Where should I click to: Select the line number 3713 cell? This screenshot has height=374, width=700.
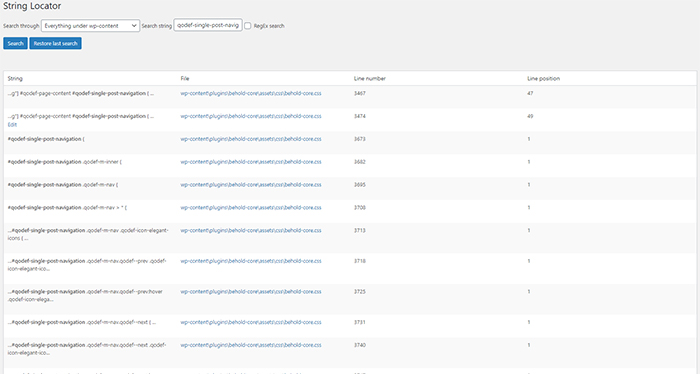pos(360,230)
